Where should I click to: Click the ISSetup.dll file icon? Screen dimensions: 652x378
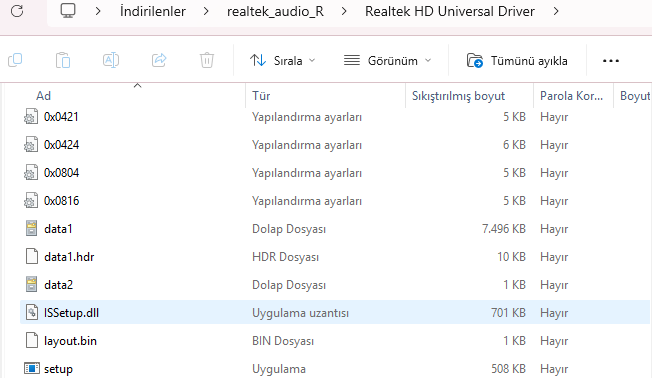coord(32,312)
